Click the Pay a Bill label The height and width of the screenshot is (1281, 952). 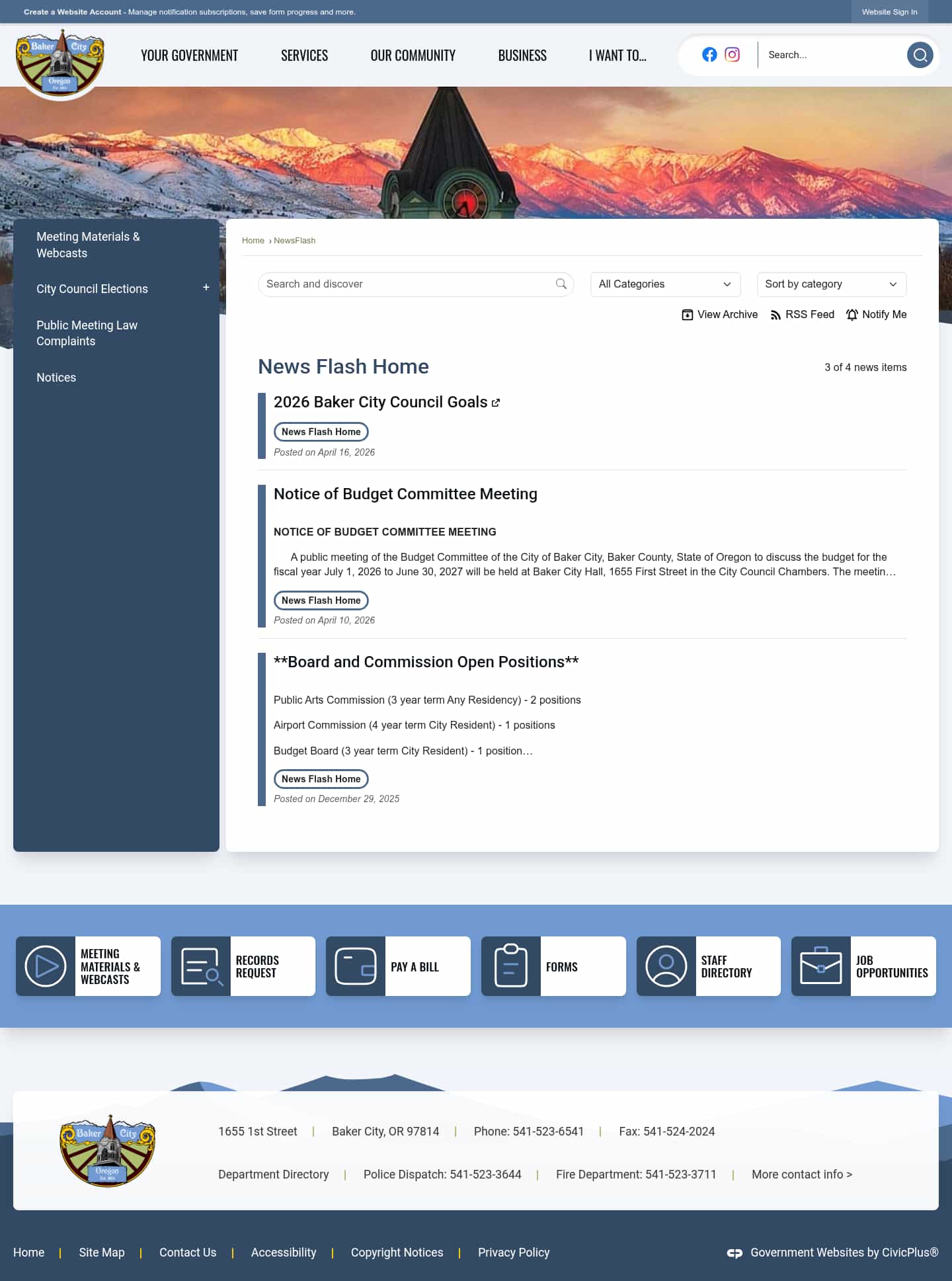[x=415, y=967]
